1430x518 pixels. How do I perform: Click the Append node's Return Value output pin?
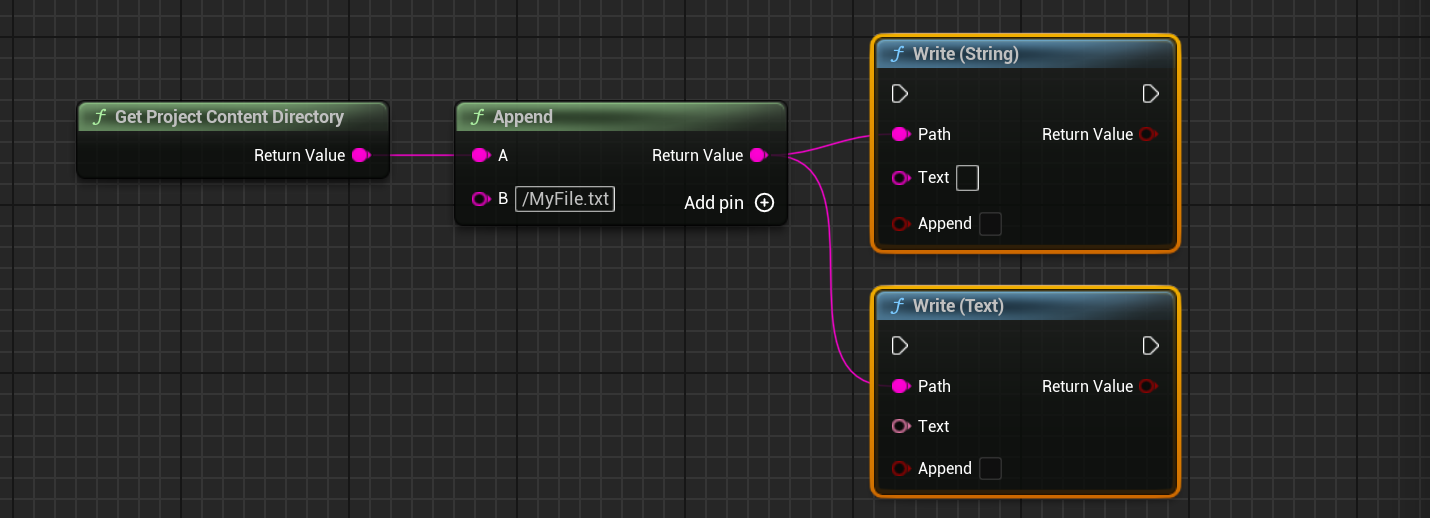click(x=758, y=155)
